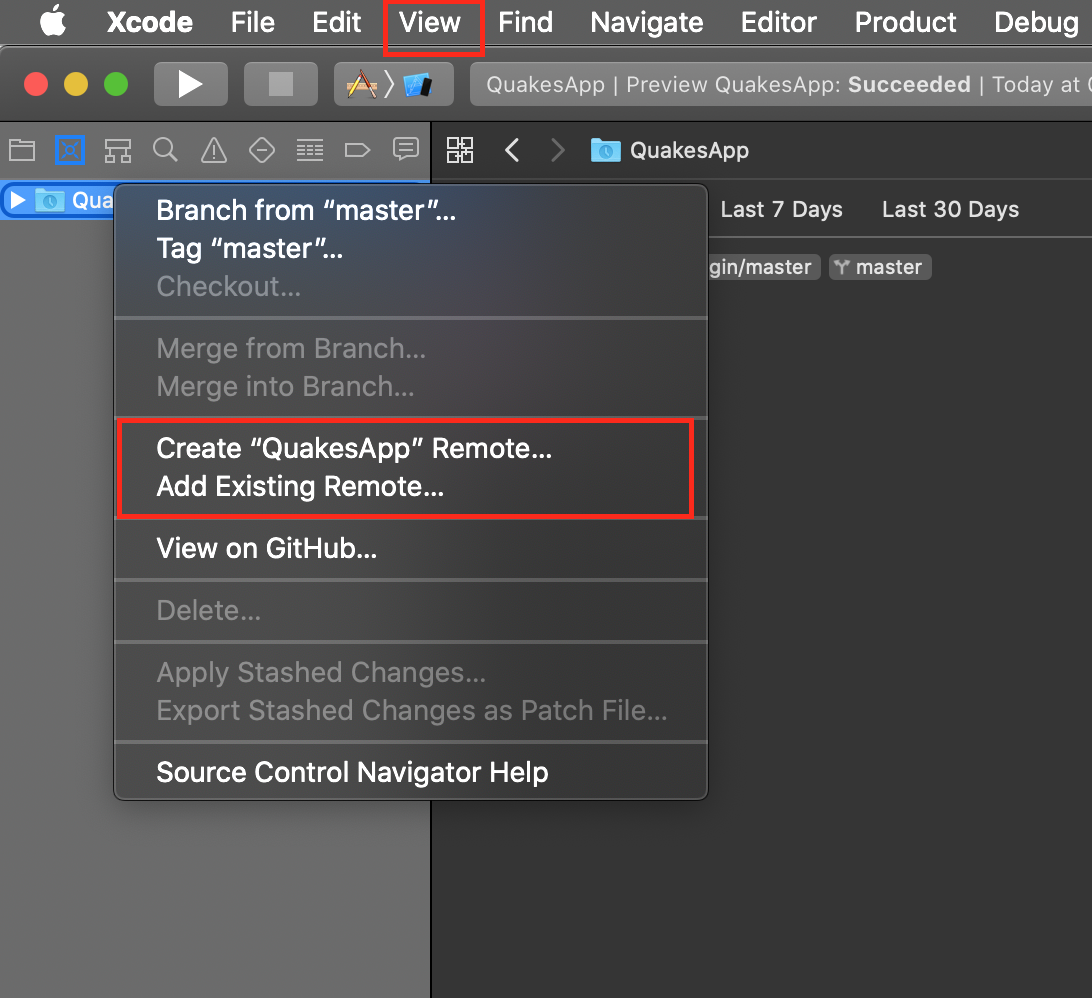Viewport: 1092px width, 998px height.
Task: Run the app with the play button
Action: point(190,84)
